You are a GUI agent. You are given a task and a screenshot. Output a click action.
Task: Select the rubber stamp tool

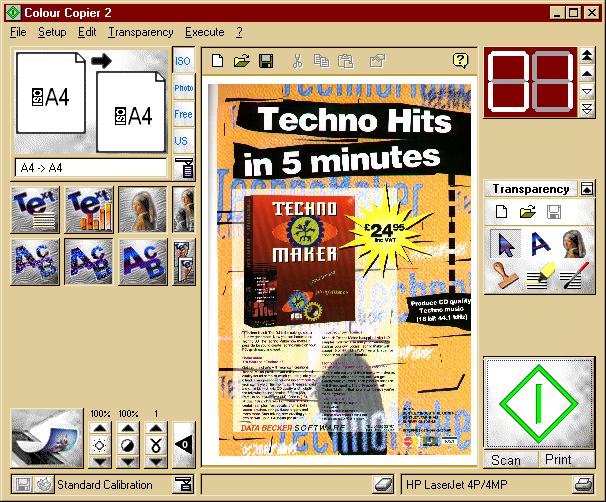click(x=505, y=275)
